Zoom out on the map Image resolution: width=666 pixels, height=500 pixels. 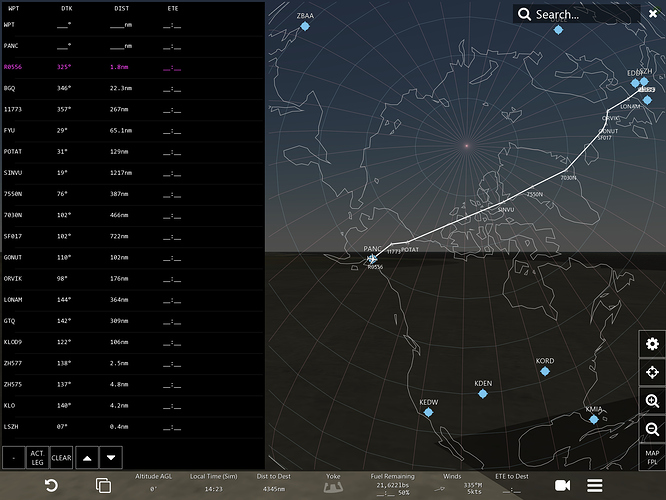click(652, 429)
